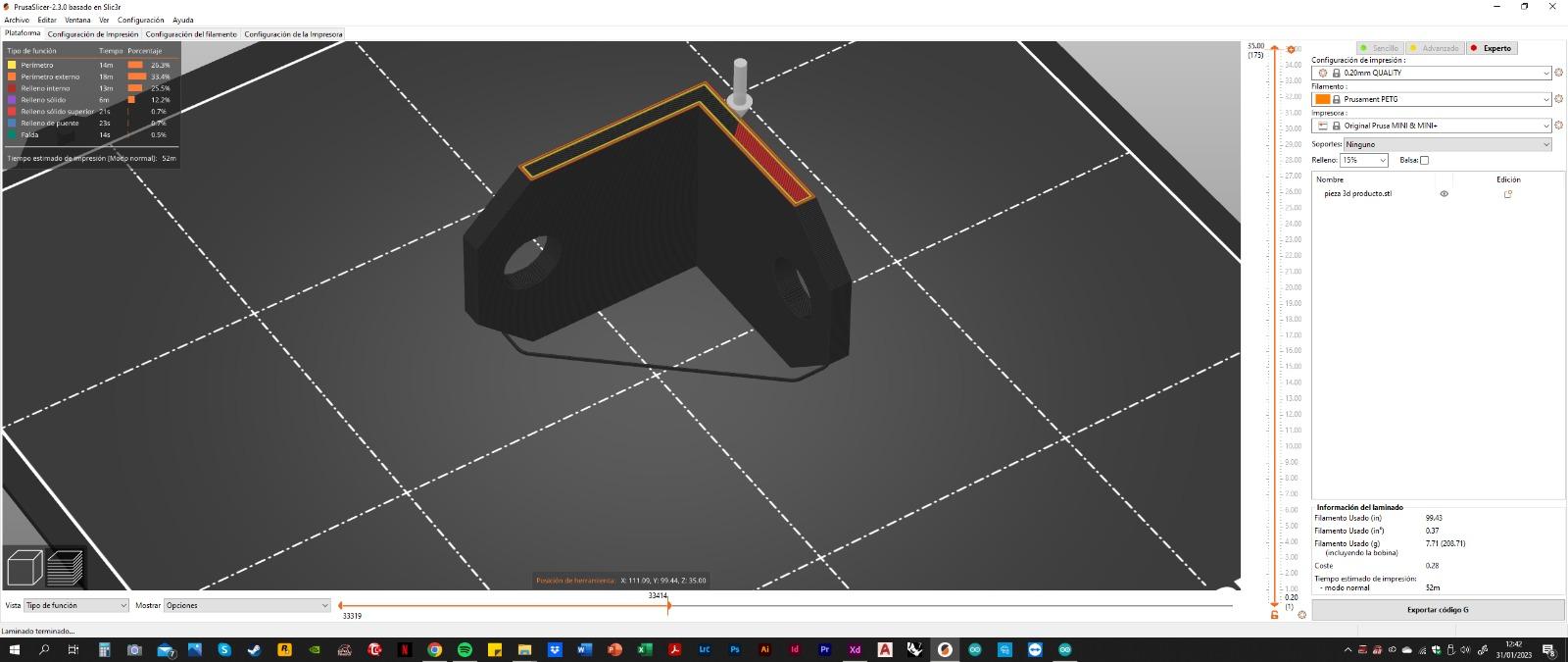
Task: Open Photoshop from the taskbar
Action: (x=735, y=649)
